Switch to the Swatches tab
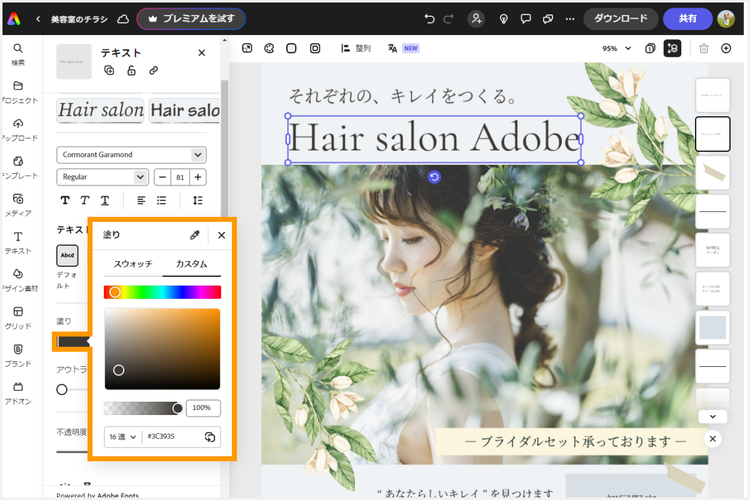 click(x=133, y=264)
